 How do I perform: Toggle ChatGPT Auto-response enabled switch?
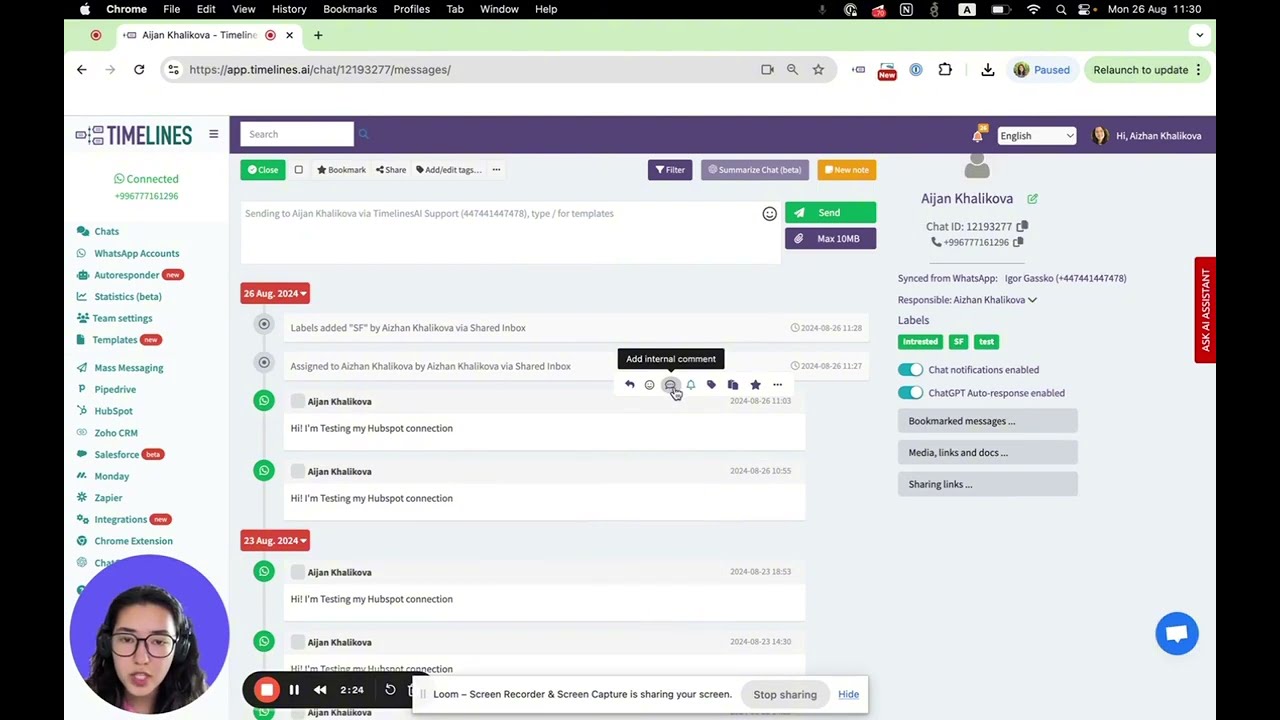[910, 393]
